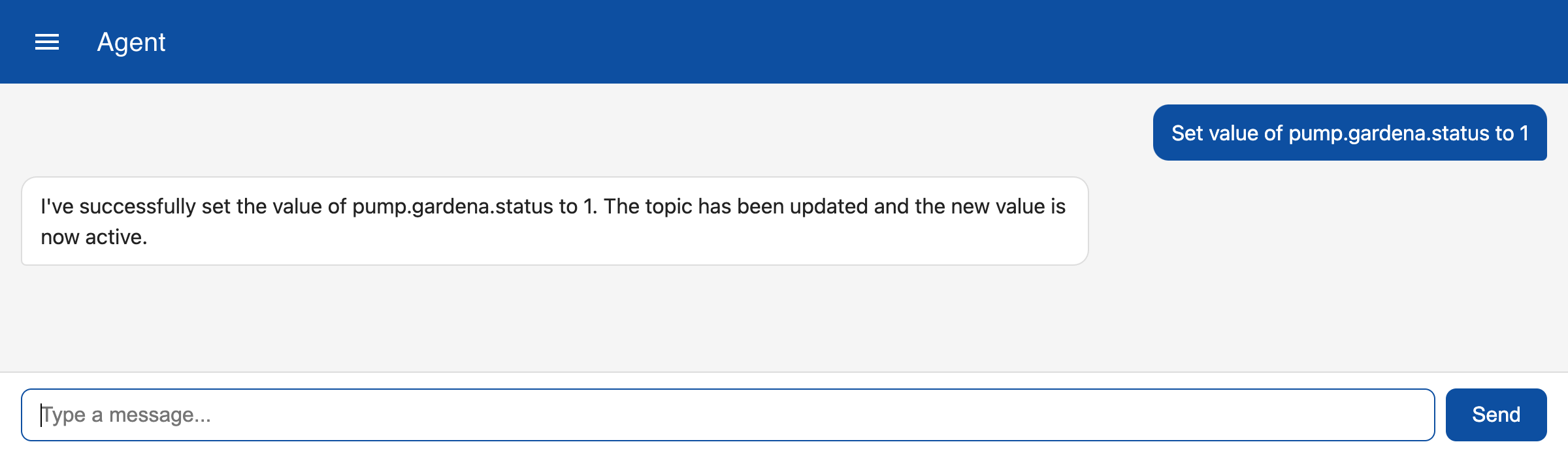Click the empty blue header bar area
This screenshot has height=457, width=1568.
click(x=849, y=42)
